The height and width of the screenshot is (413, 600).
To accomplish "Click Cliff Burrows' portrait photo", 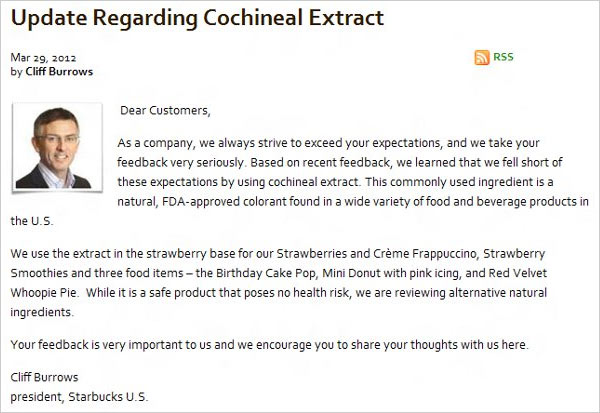I will coord(57,147).
